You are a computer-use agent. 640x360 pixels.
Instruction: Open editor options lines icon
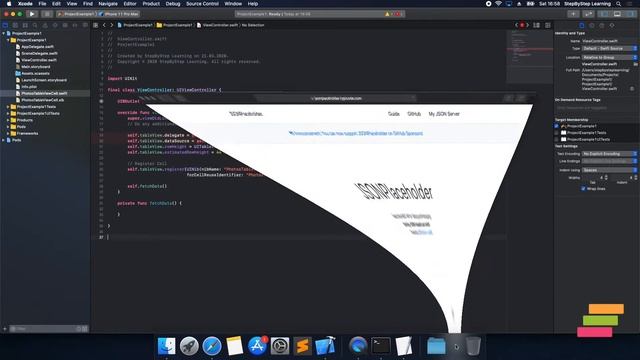(536, 25)
